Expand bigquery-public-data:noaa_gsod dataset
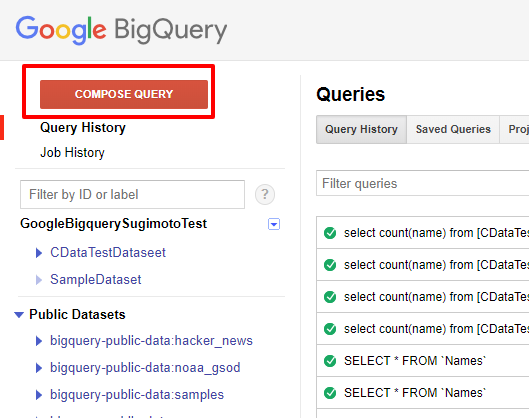The image size is (530, 418). click(x=39, y=368)
